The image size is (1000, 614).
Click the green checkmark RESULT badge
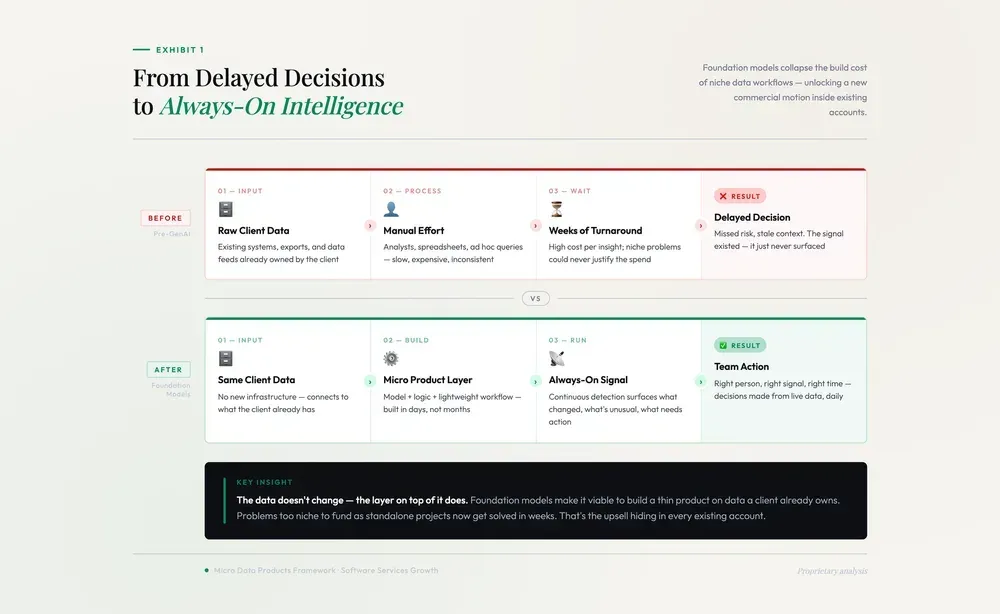pyautogui.click(x=740, y=346)
